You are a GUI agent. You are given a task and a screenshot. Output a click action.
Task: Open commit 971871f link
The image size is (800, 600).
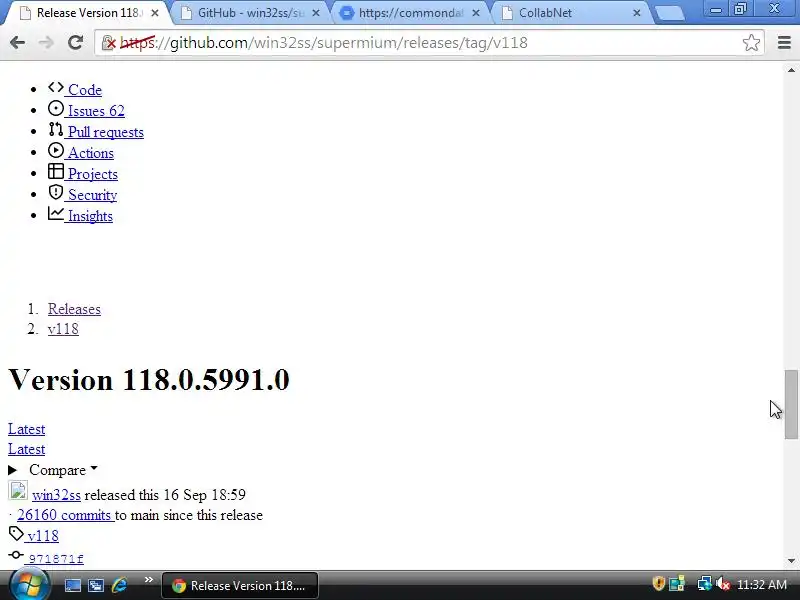coord(56,559)
